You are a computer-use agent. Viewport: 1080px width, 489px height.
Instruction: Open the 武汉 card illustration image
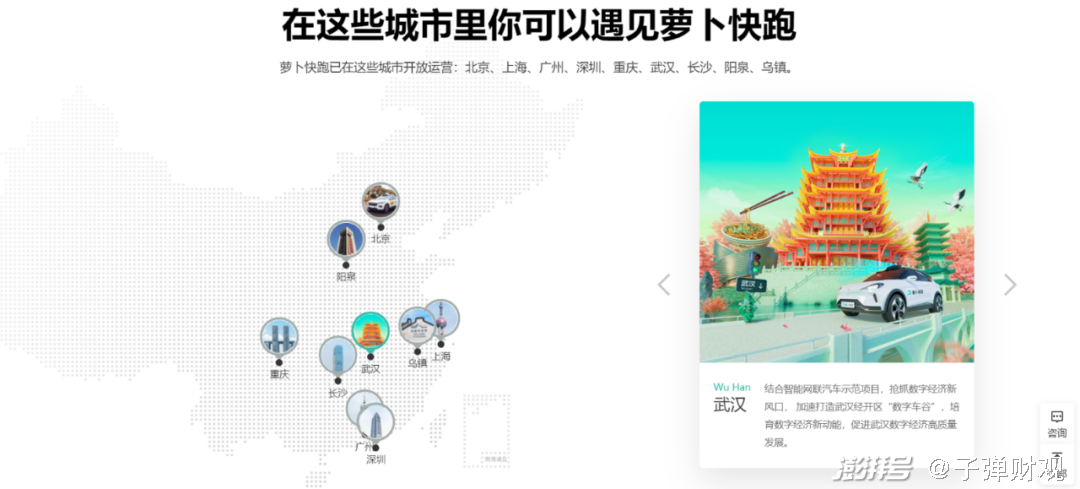pyautogui.click(x=837, y=232)
